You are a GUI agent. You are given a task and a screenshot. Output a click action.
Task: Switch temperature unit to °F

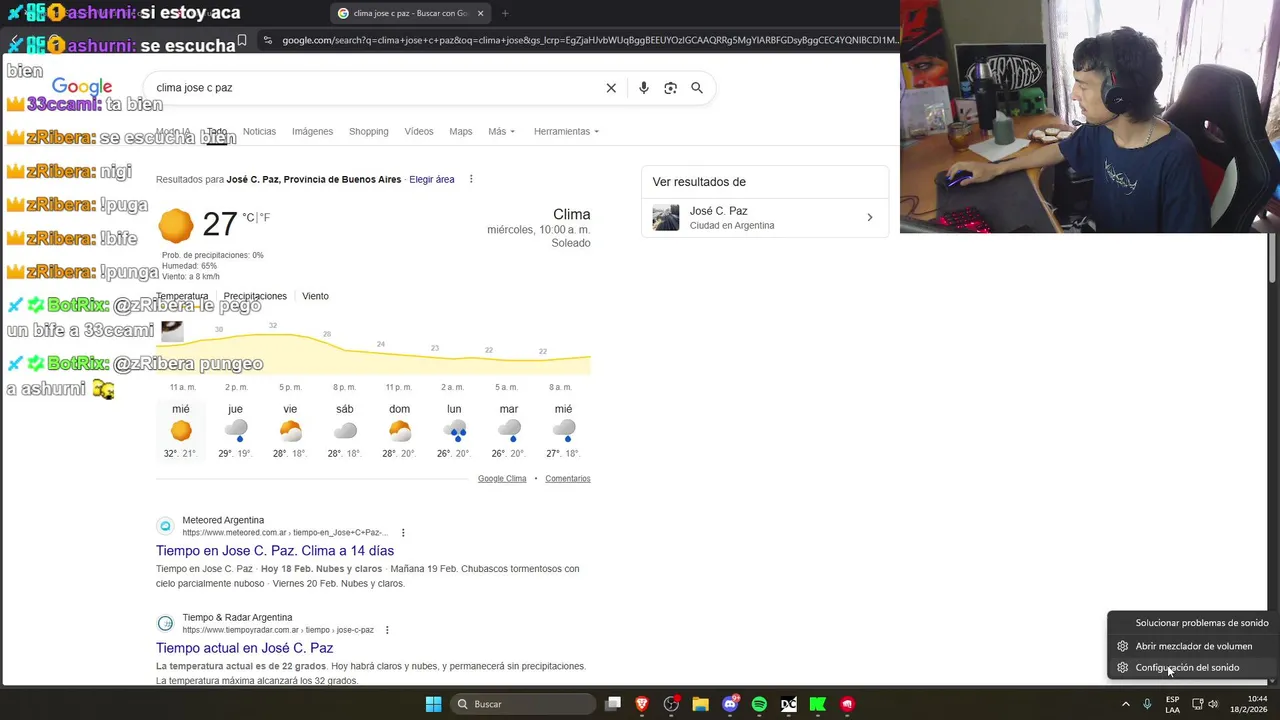point(265,217)
